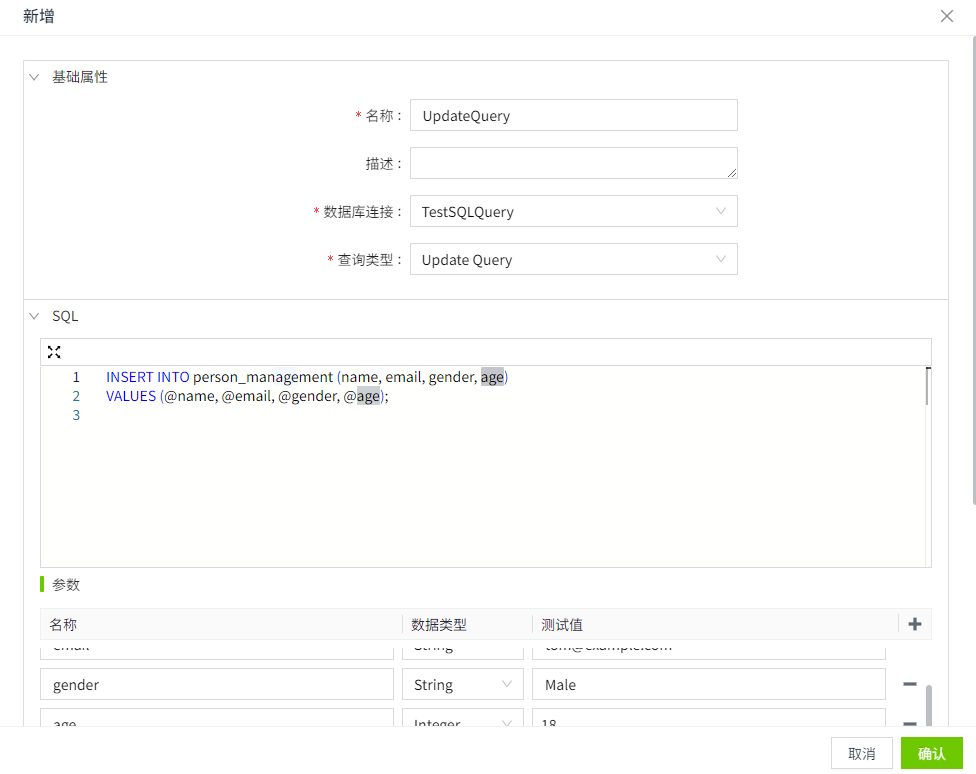Image resolution: width=976 pixels, height=774 pixels.
Task: Open the 数据库连接 dropdown
Action: pyautogui.click(x=573, y=212)
